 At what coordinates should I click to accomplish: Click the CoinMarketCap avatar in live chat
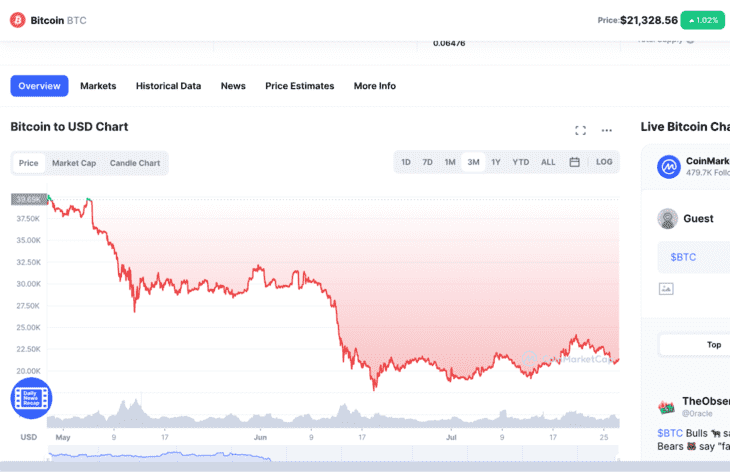[x=669, y=167]
